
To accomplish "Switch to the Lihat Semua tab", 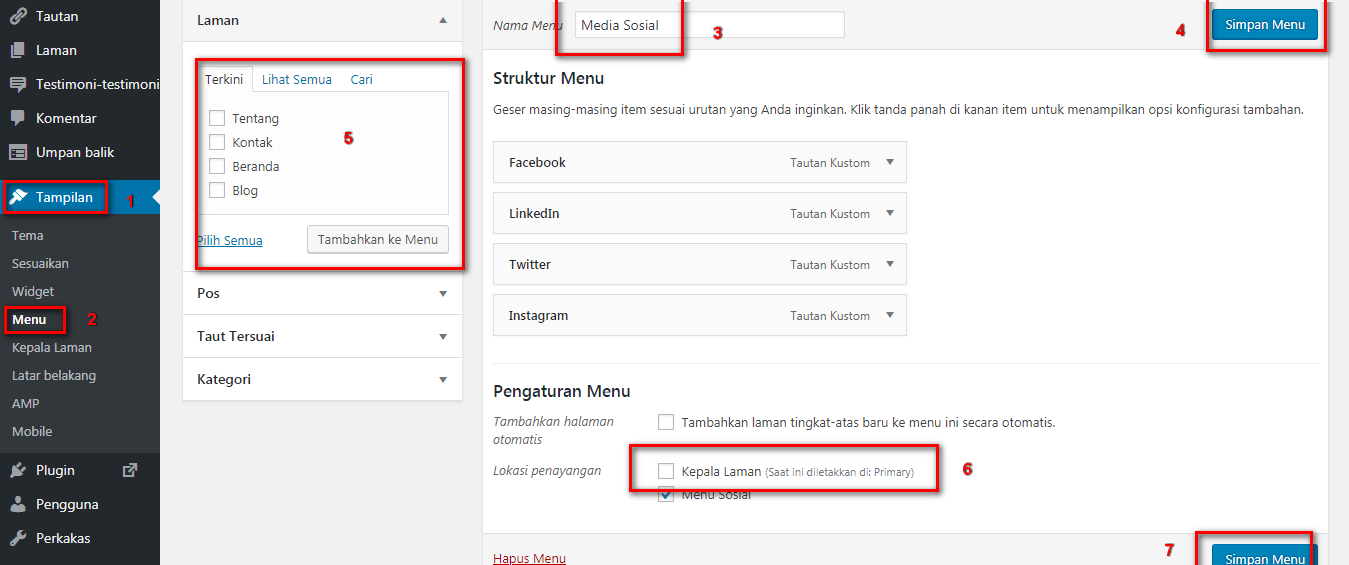I will [x=297, y=79].
